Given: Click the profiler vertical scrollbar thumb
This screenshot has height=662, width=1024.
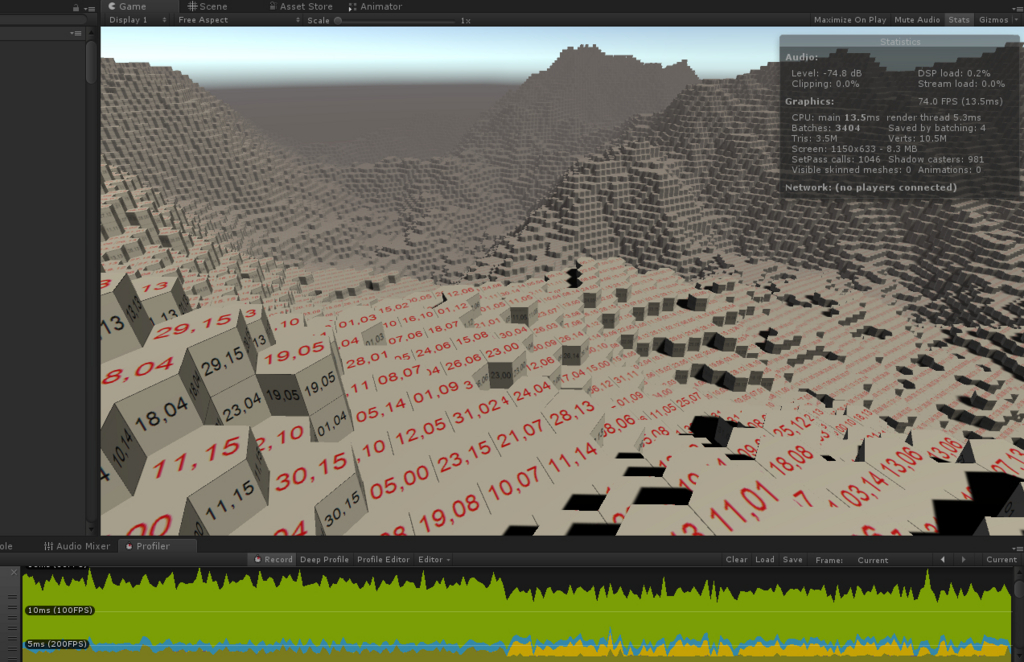Looking at the screenshot, I should [x=1018, y=589].
